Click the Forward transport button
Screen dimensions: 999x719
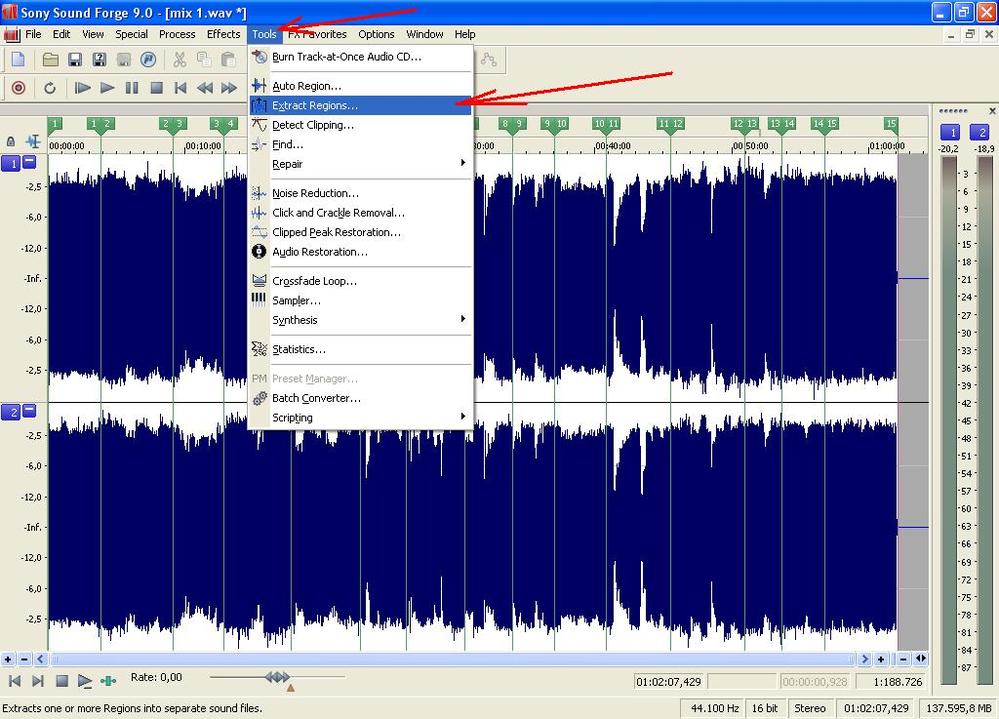point(229,87)
